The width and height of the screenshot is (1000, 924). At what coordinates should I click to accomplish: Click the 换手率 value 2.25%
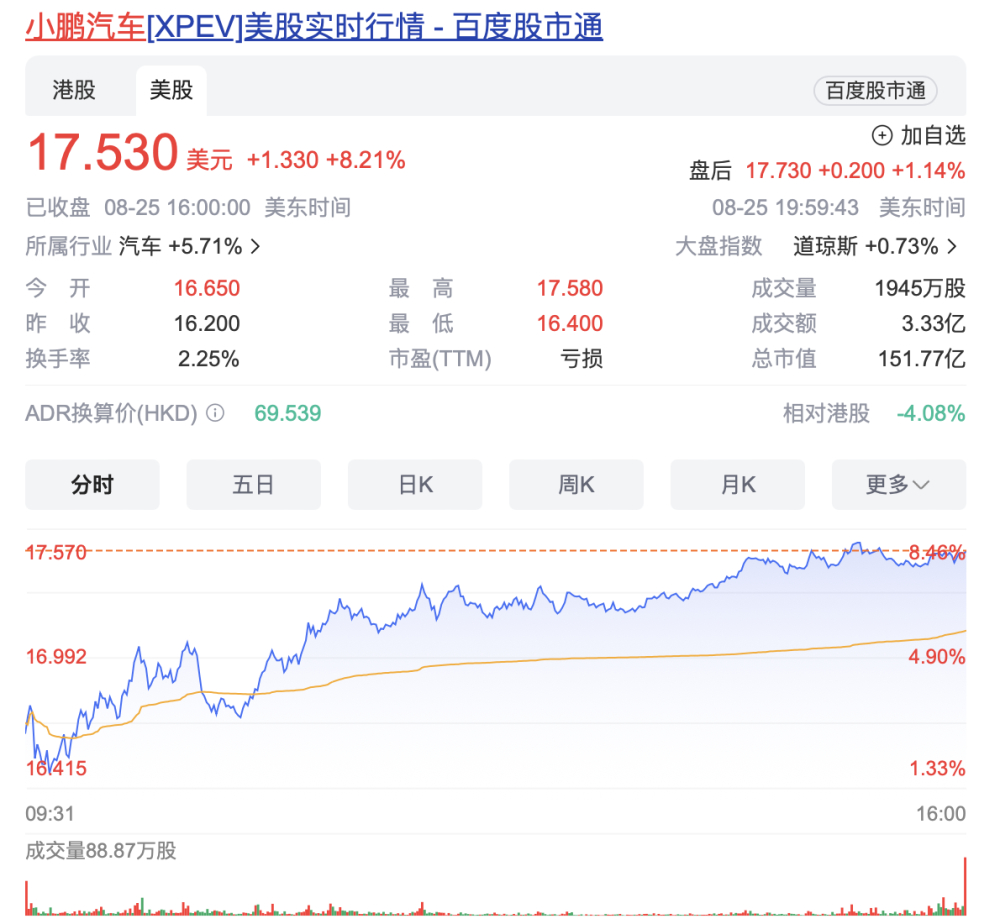[209, 359]
